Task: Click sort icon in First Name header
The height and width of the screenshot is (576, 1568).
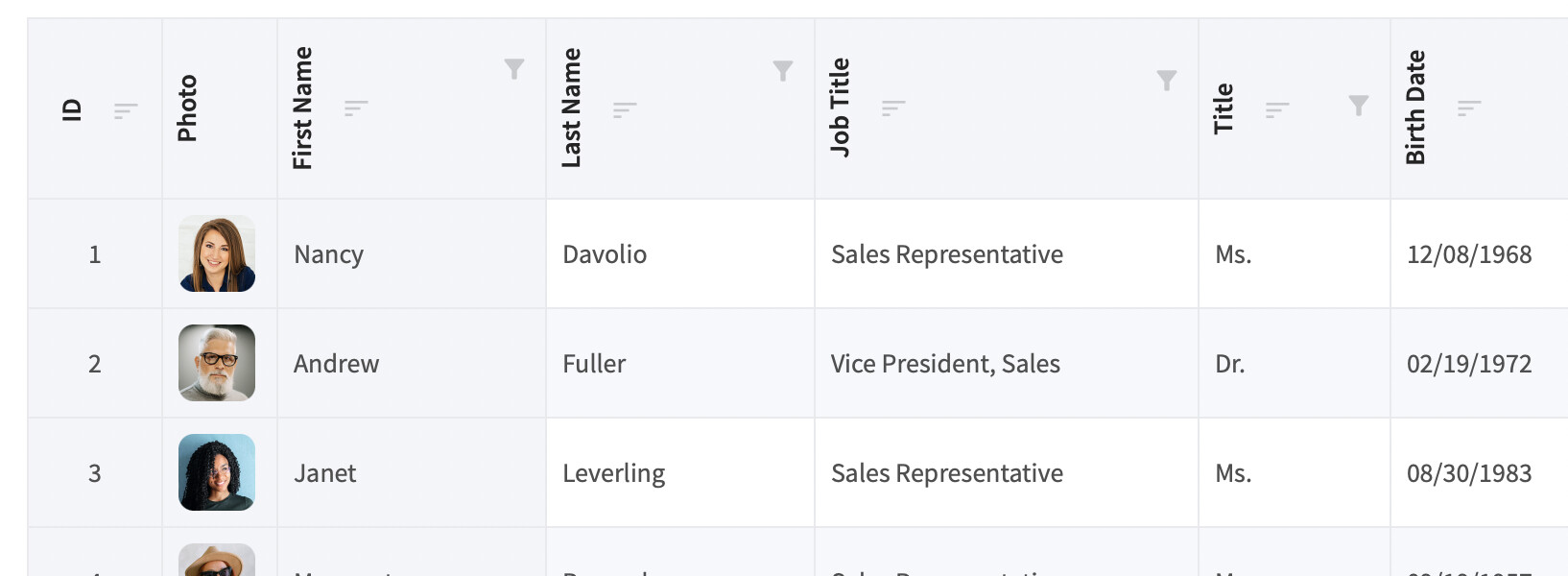Action: coord(356,108)
